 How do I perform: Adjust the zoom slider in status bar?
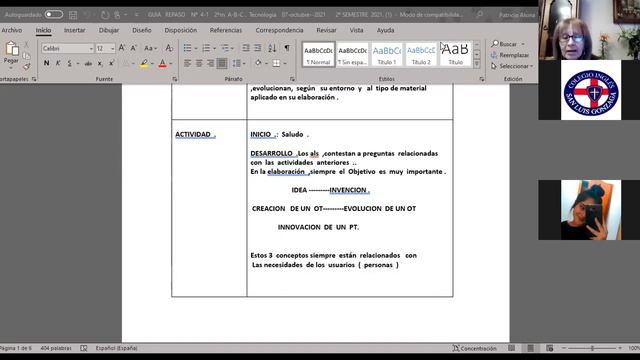[592, 348]
